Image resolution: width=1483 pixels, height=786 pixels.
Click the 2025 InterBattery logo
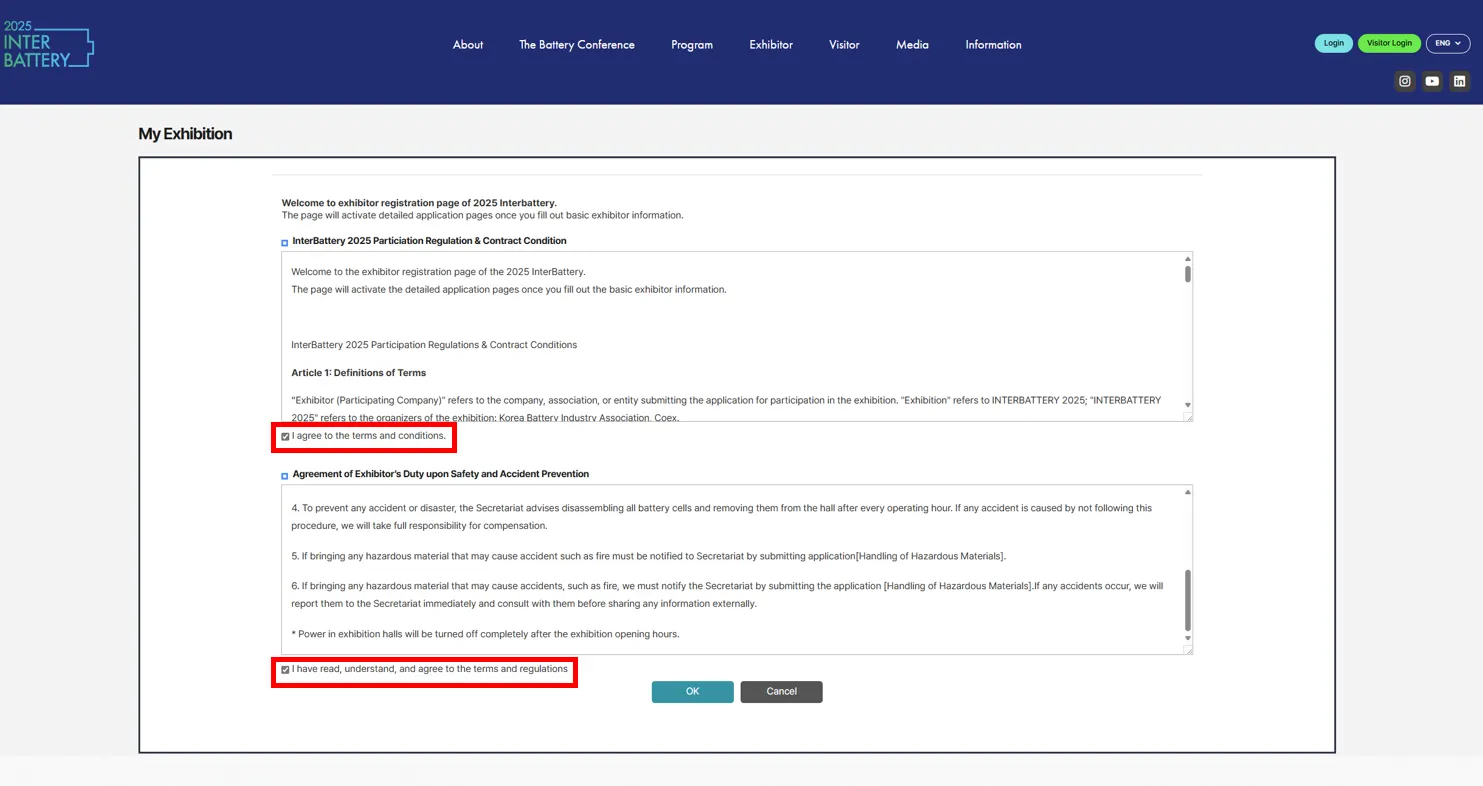pyautogui.click(x=48, y=44)
